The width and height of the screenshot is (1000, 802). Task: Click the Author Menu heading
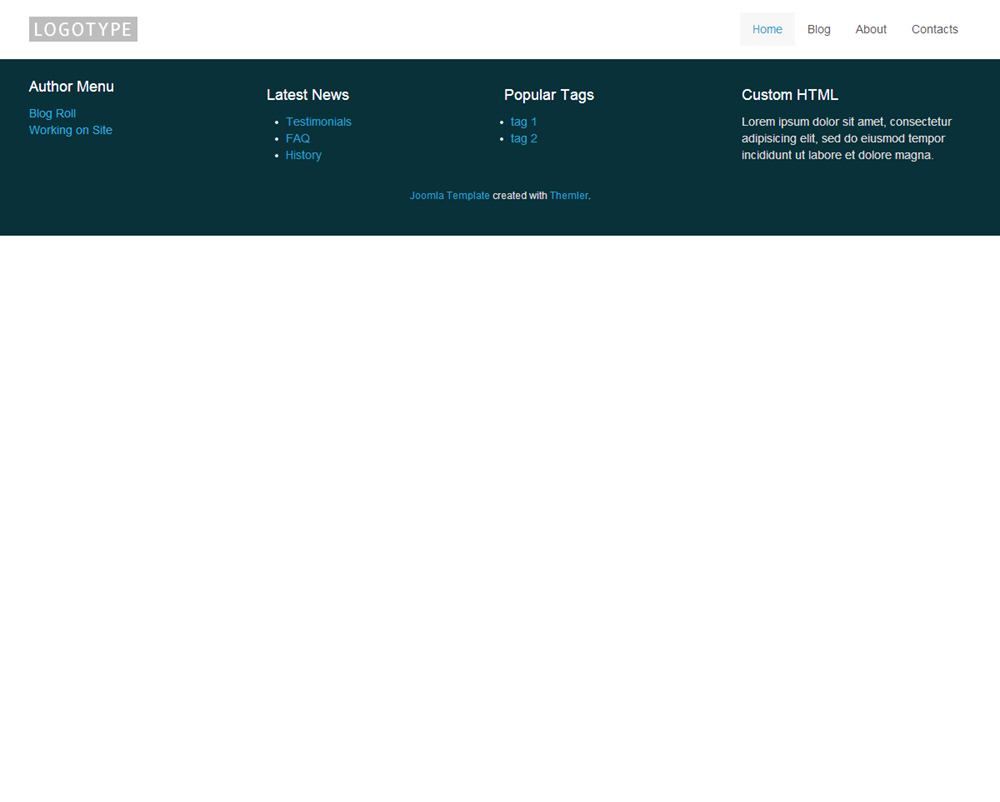71,87
